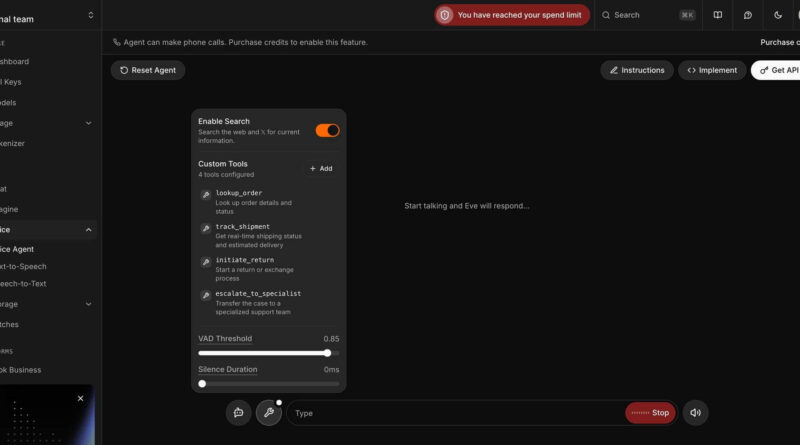This screenshot has height=445, width=800.
Task: Click the Implement button
Action: coord(712,70)
